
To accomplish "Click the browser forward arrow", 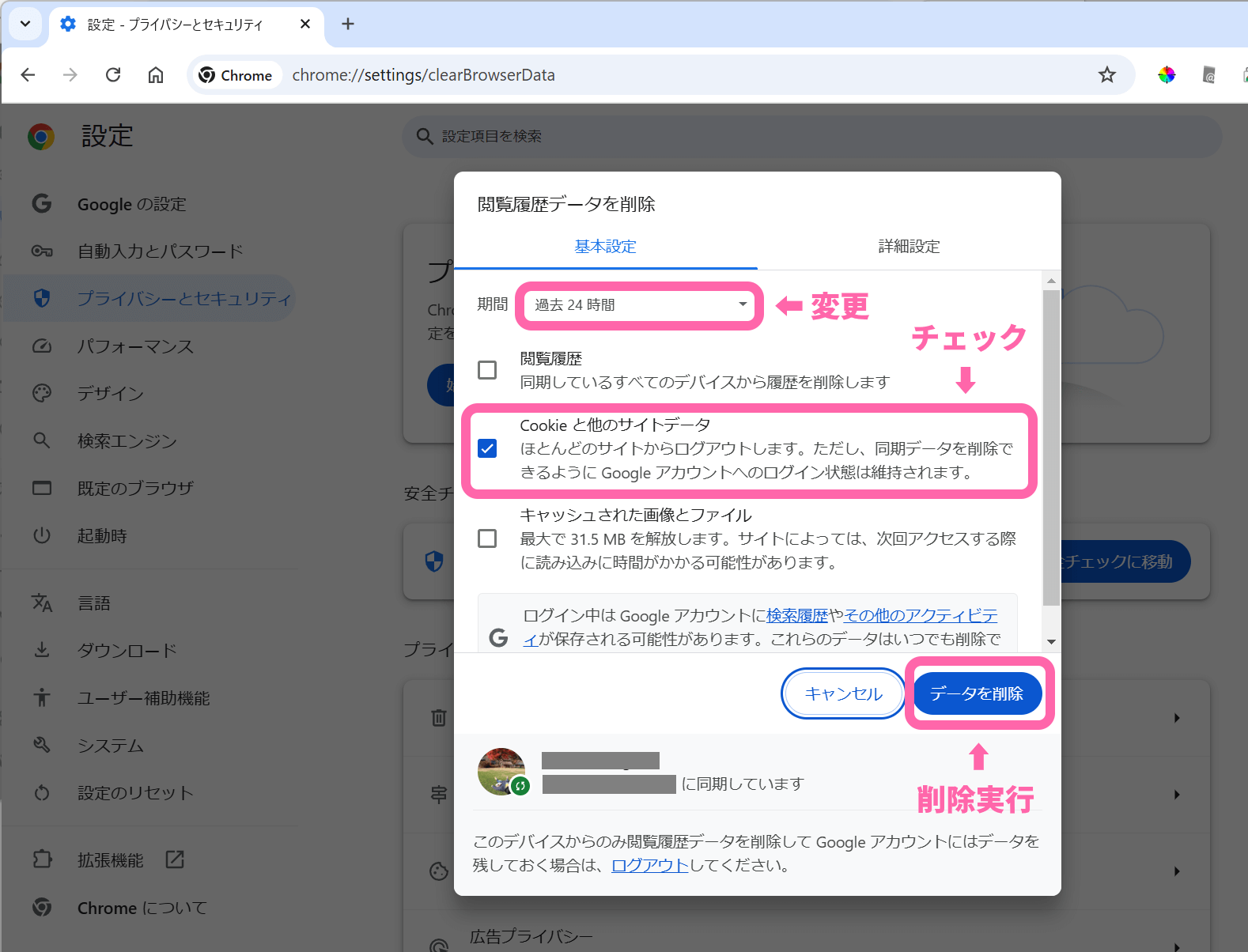I will [70, 75].
